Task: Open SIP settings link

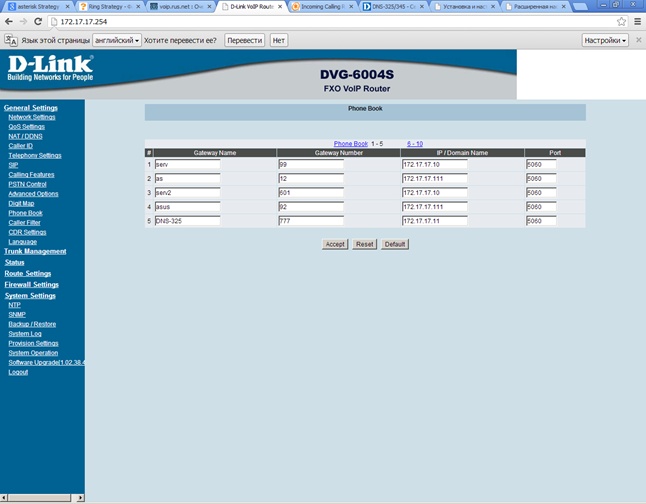Action: tap(13, 165)
